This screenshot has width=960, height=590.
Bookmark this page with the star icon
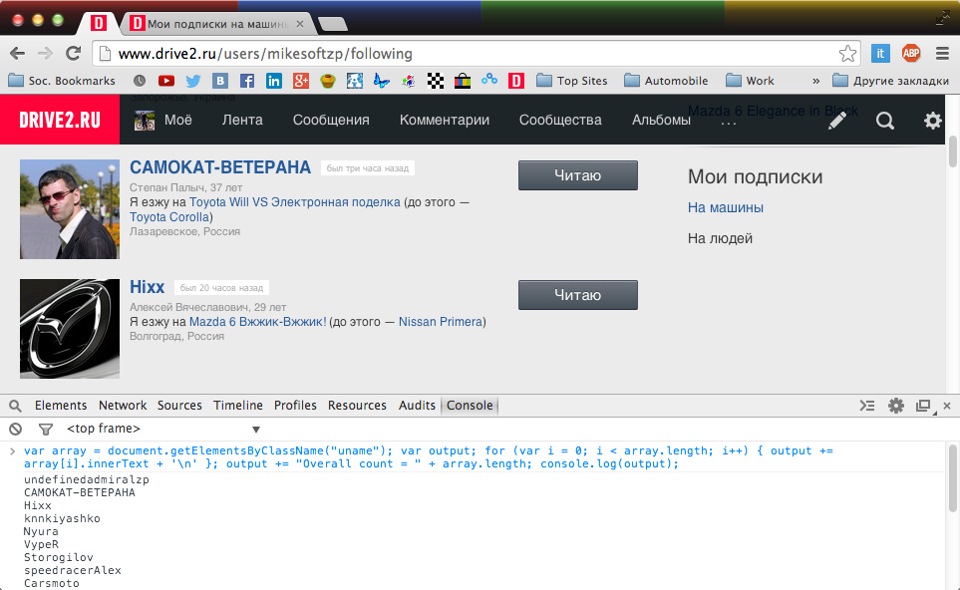[x=847, y=54]
